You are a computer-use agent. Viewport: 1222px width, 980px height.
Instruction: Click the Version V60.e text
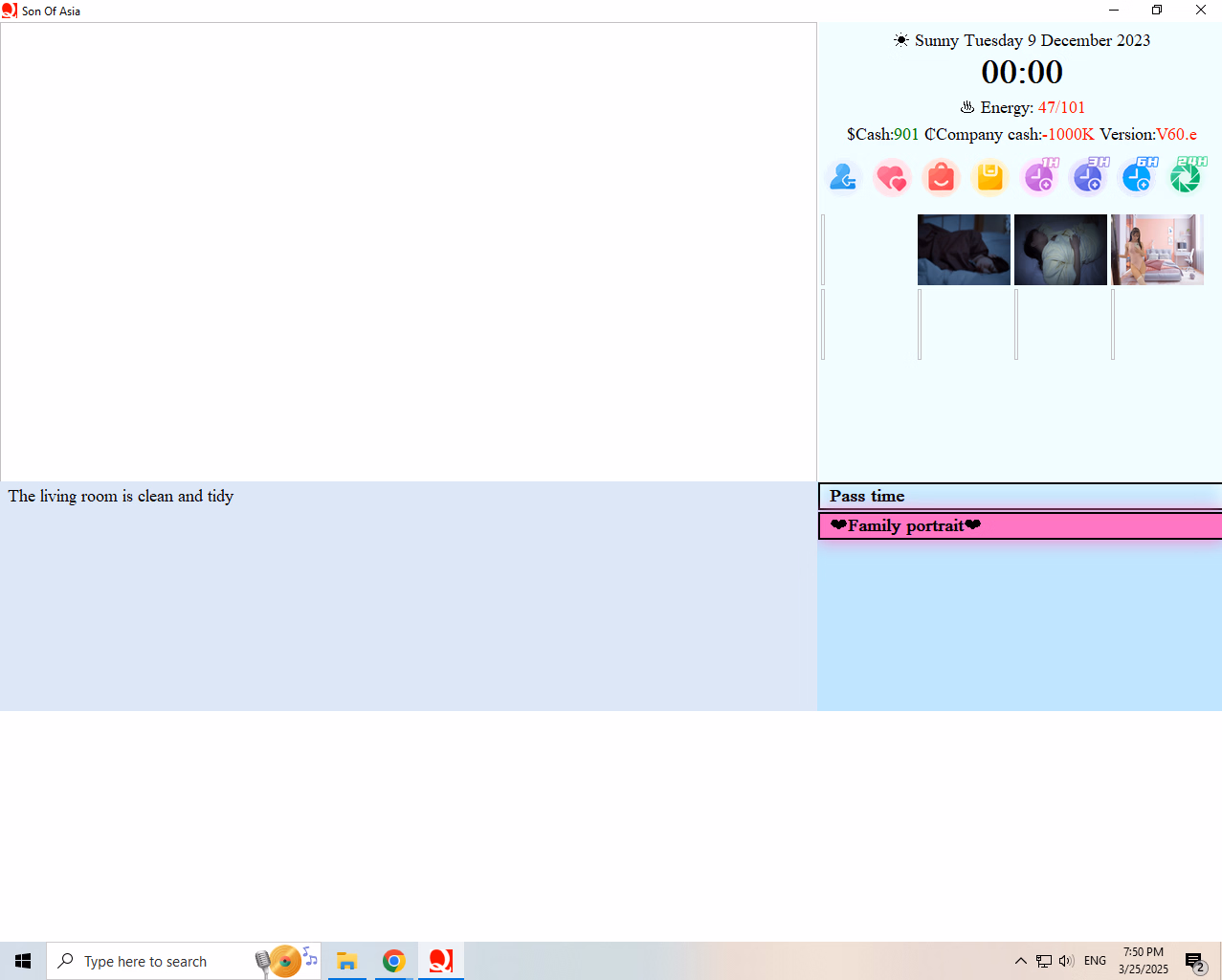tap(1148, 134)
